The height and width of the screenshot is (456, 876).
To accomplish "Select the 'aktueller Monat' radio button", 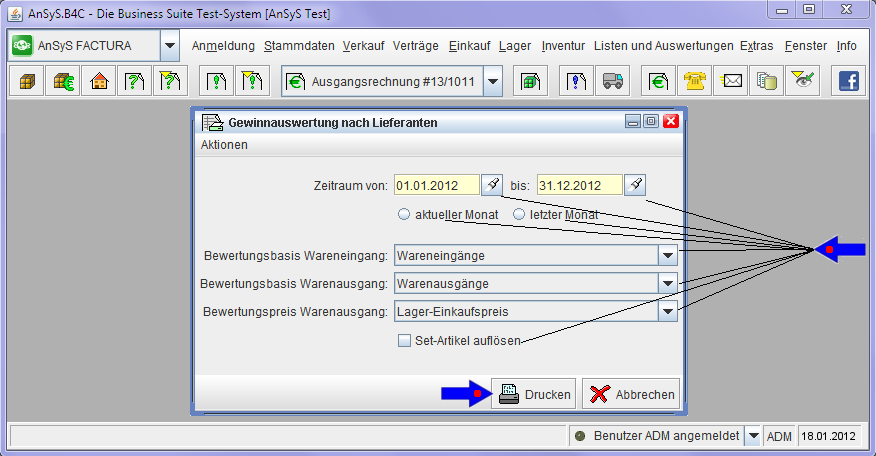I will click(x=404, y=214).
